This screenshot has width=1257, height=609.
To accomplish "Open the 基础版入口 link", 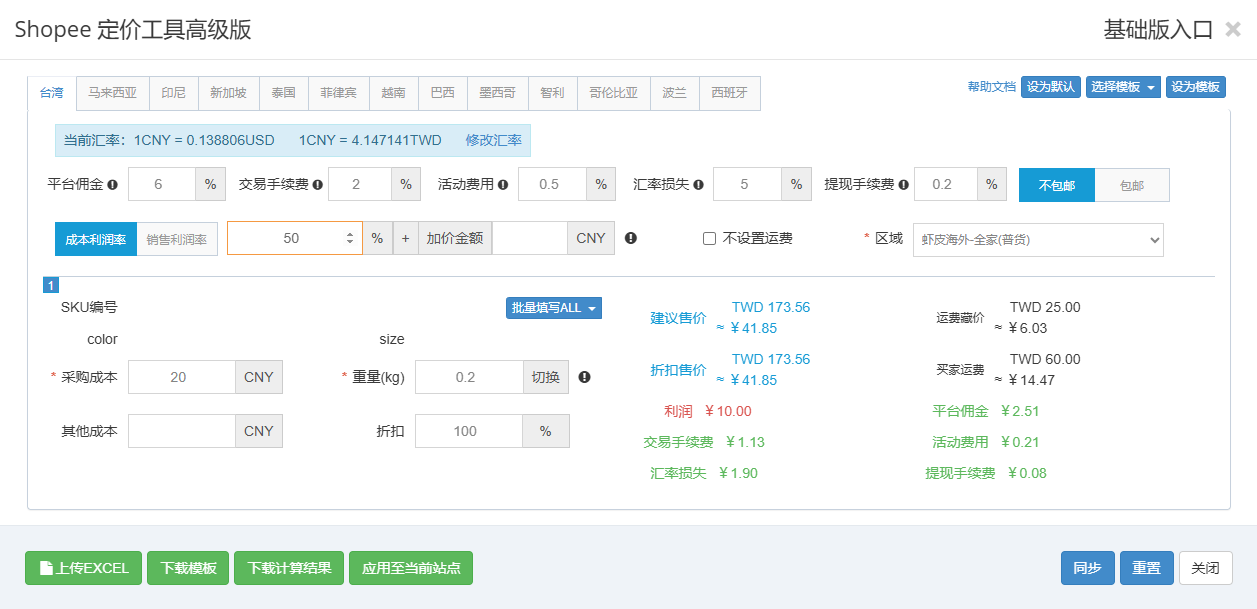I will click(x=1158, y=30).
